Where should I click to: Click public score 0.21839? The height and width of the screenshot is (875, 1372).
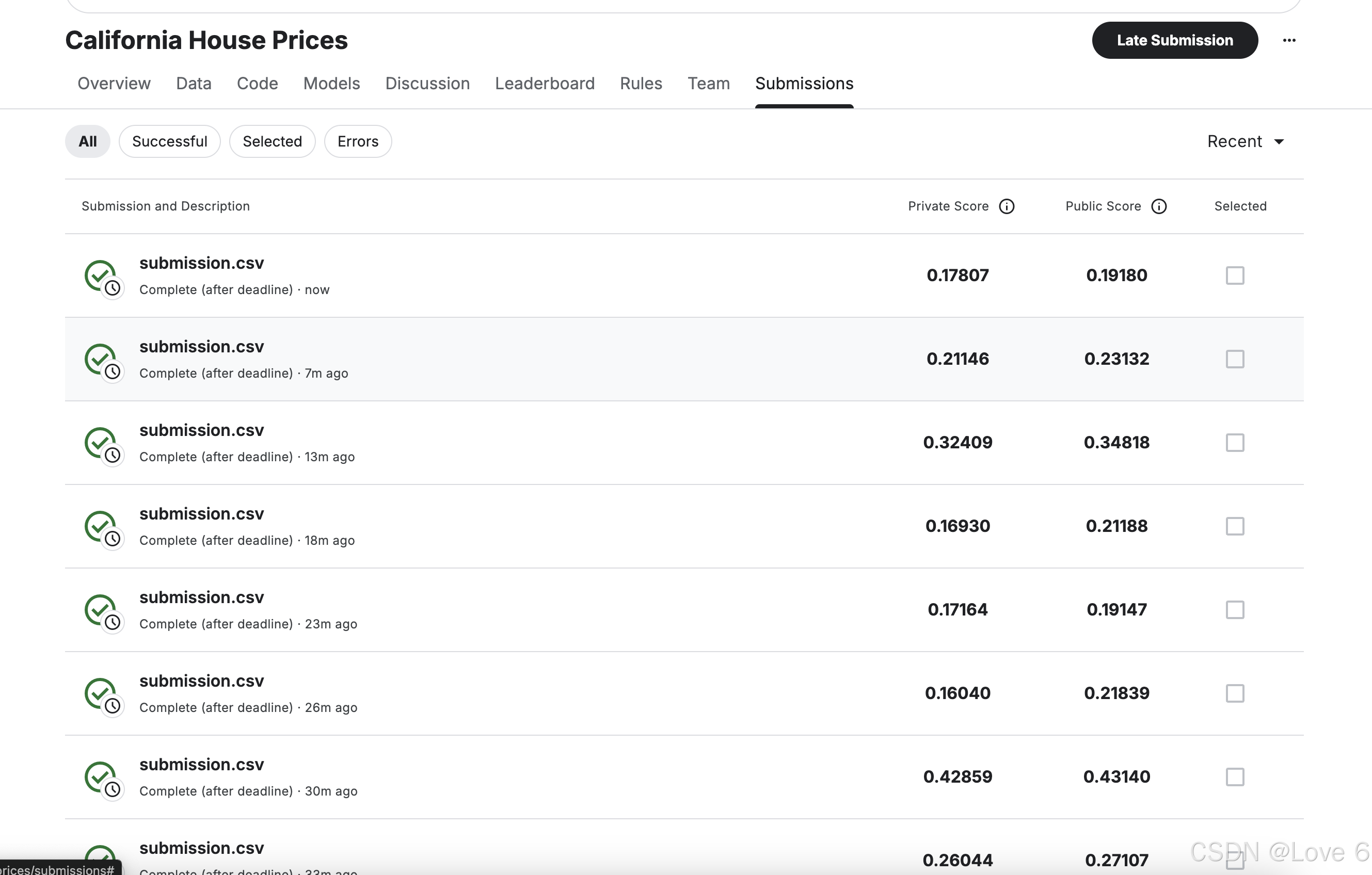tap(1116, 693)
